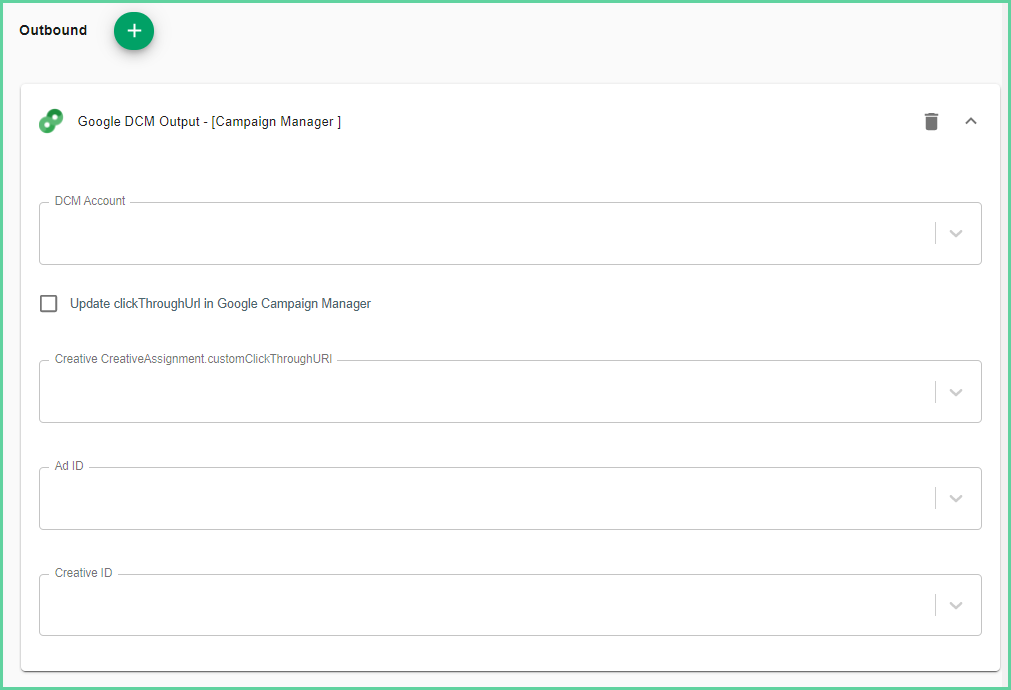This screenshot has width=1011, height=690.
Task: Click the Outbound section header
Action: coord(53,30)
